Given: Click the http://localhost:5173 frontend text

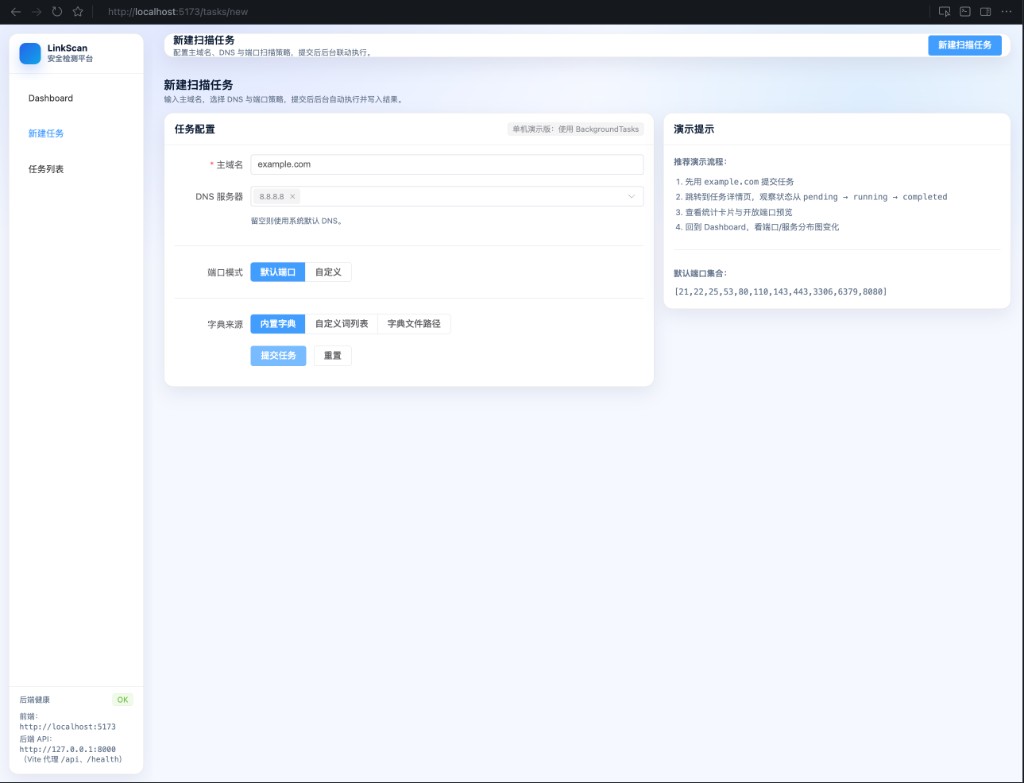Looking at the screenshot, I should pyautogui.click(x=67, y=727).
